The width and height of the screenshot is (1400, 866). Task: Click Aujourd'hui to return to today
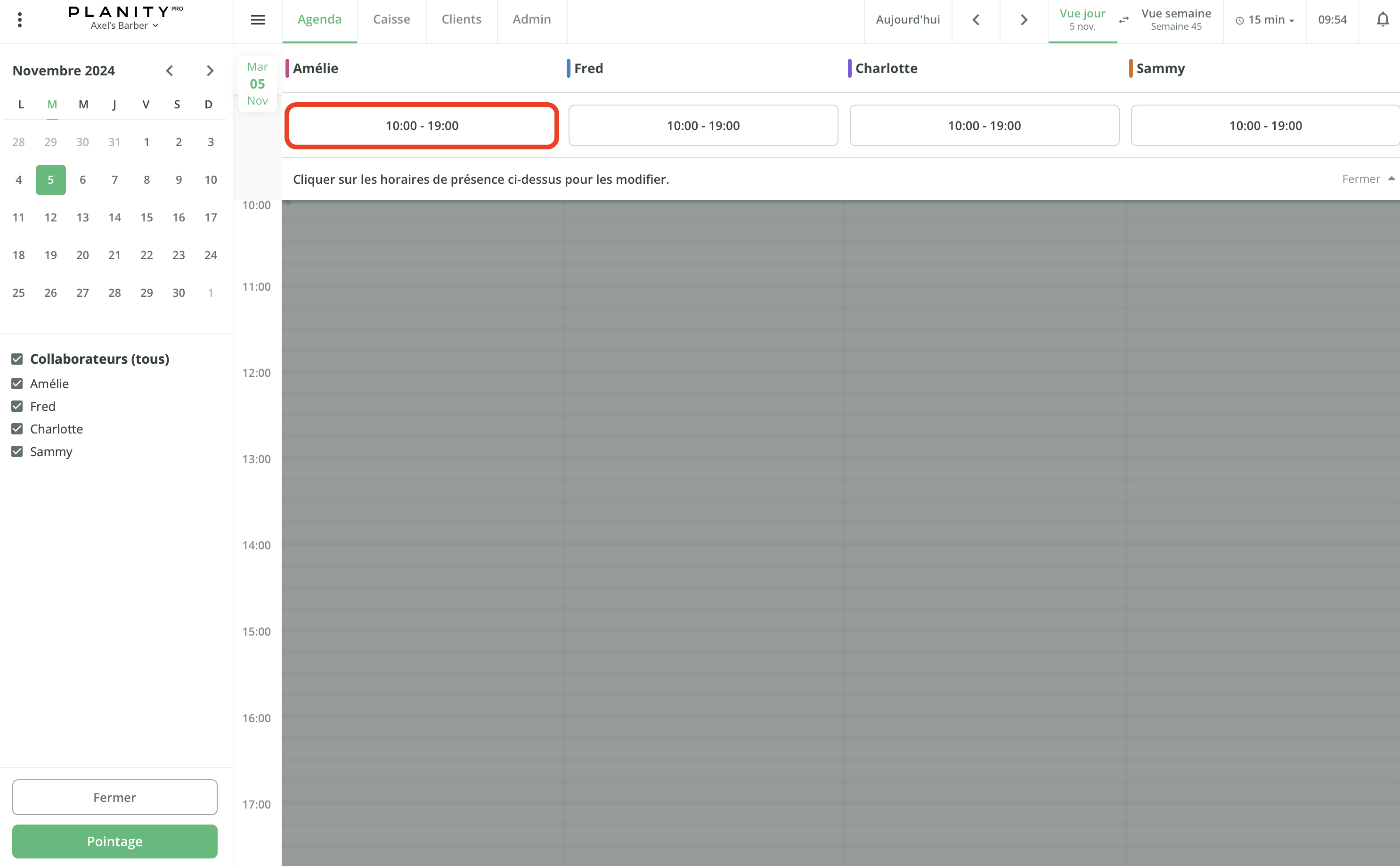908,19
